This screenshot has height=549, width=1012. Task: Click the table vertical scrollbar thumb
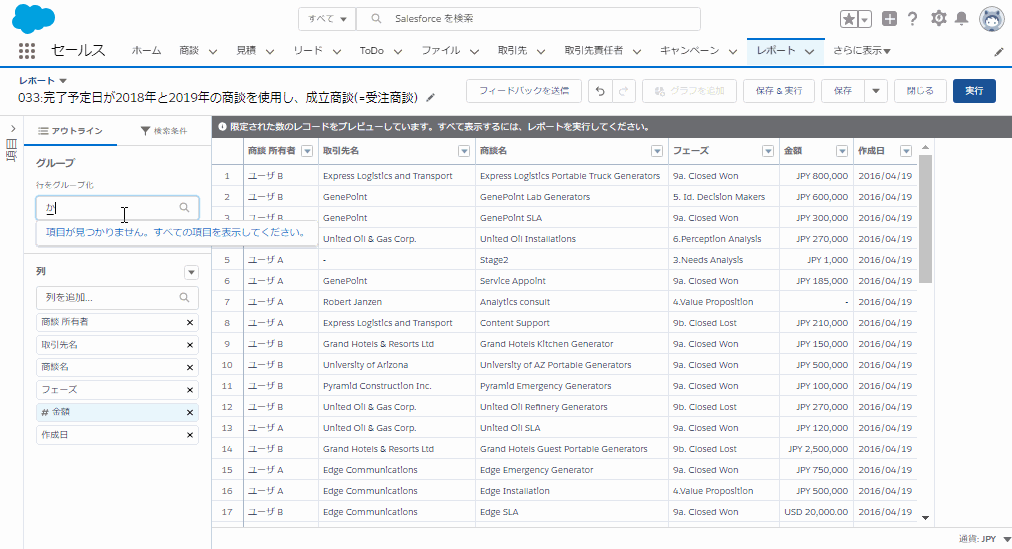pyautogui.click(x=925, y=219)
